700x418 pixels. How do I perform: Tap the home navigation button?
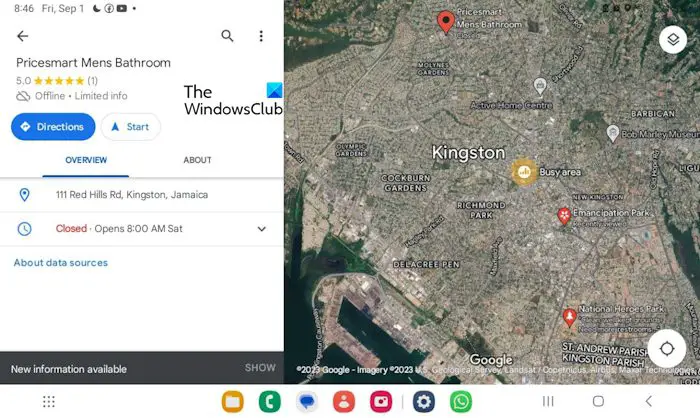pyautogui.click(x=598, y=401)
